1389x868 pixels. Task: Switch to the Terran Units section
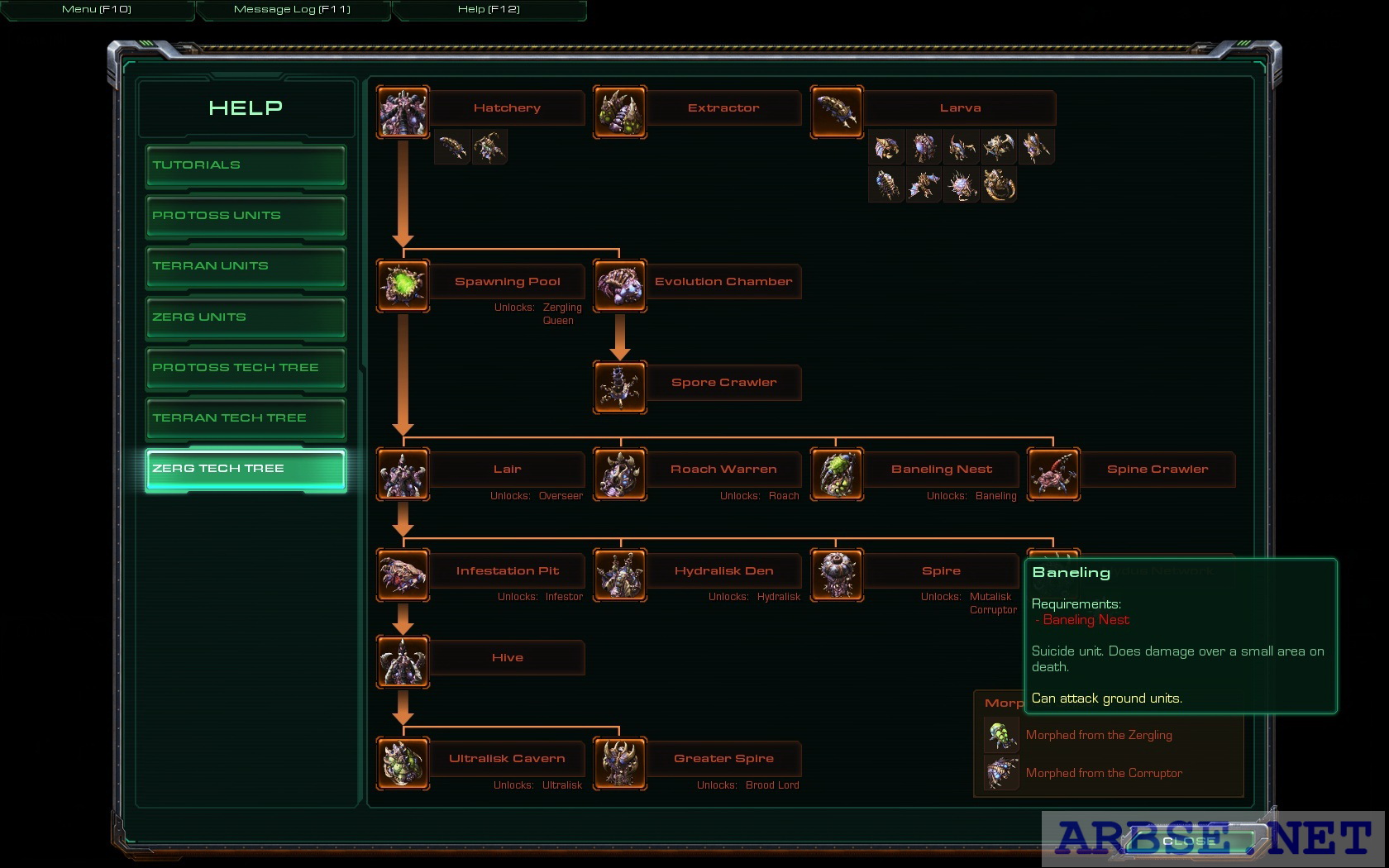[x=246, y=266]
